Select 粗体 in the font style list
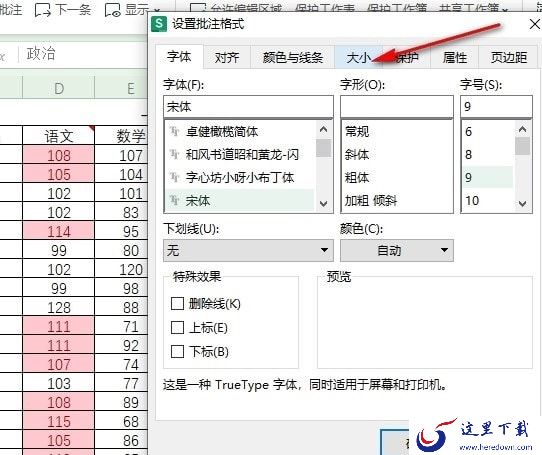This screenshot has width=542, height=455. click(x=357, y=177)
